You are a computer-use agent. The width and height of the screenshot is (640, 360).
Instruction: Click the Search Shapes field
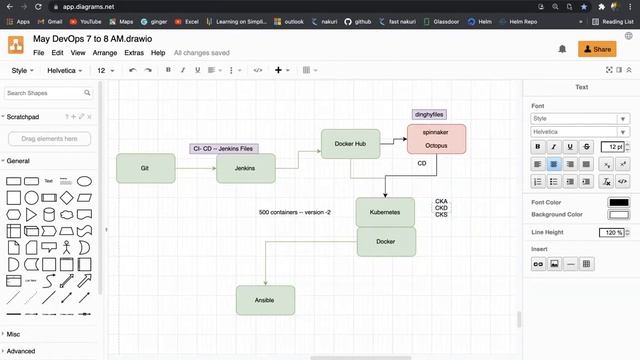tap(48, 93)
